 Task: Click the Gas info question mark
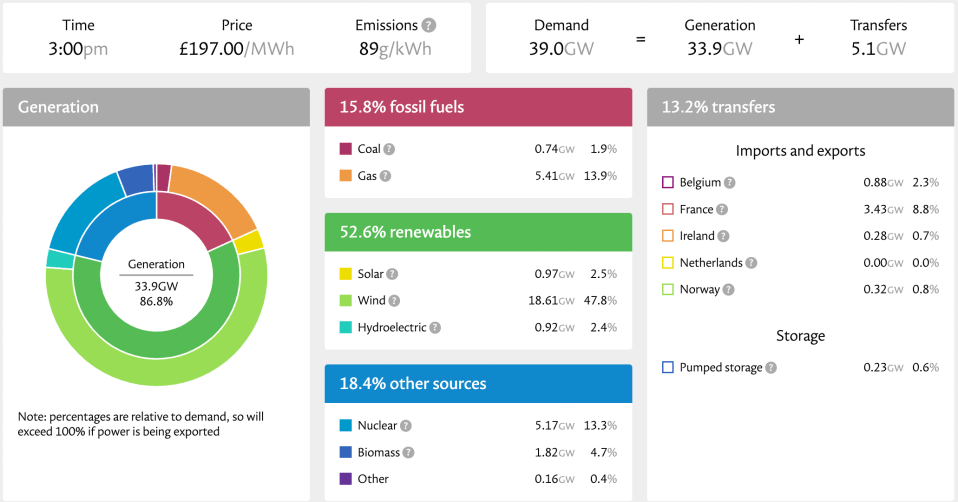coord(386,176)
